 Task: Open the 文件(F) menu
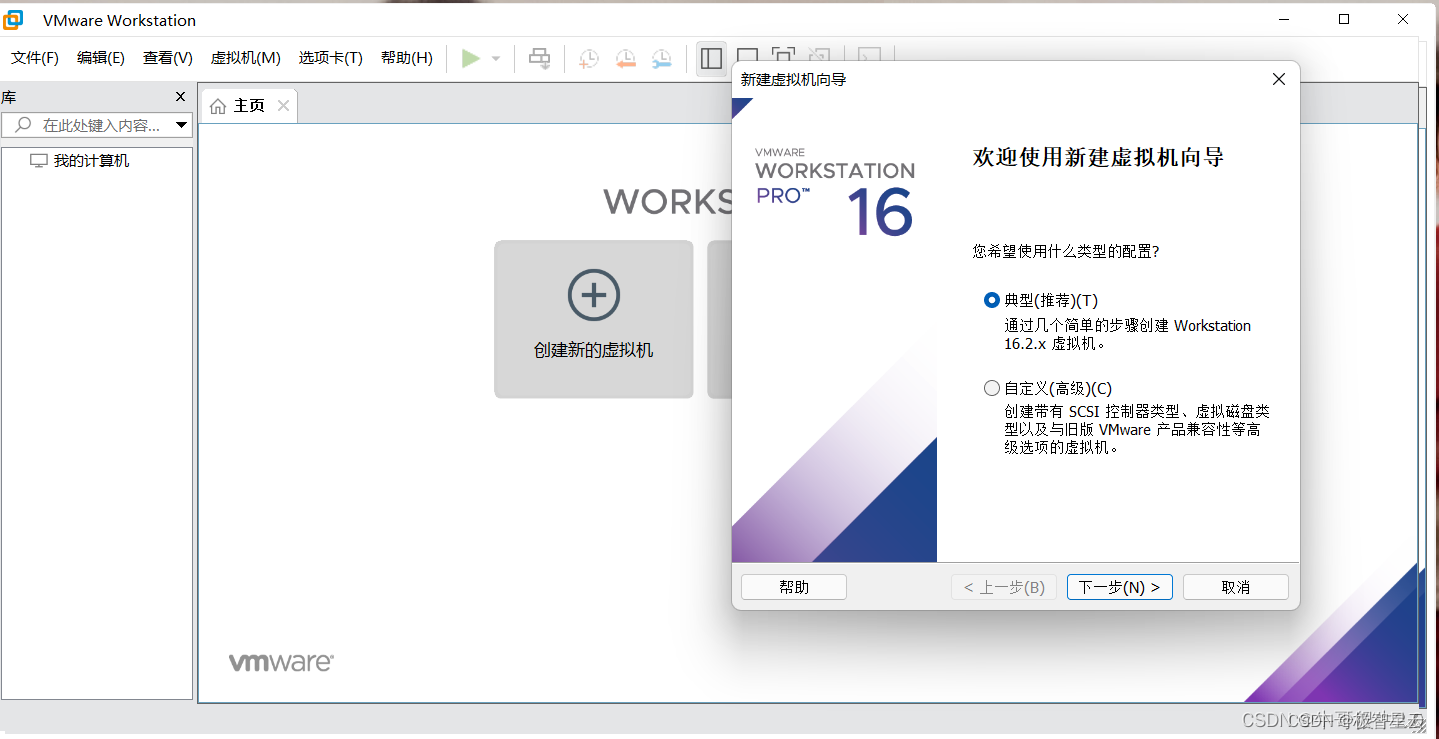pos(35,58)
